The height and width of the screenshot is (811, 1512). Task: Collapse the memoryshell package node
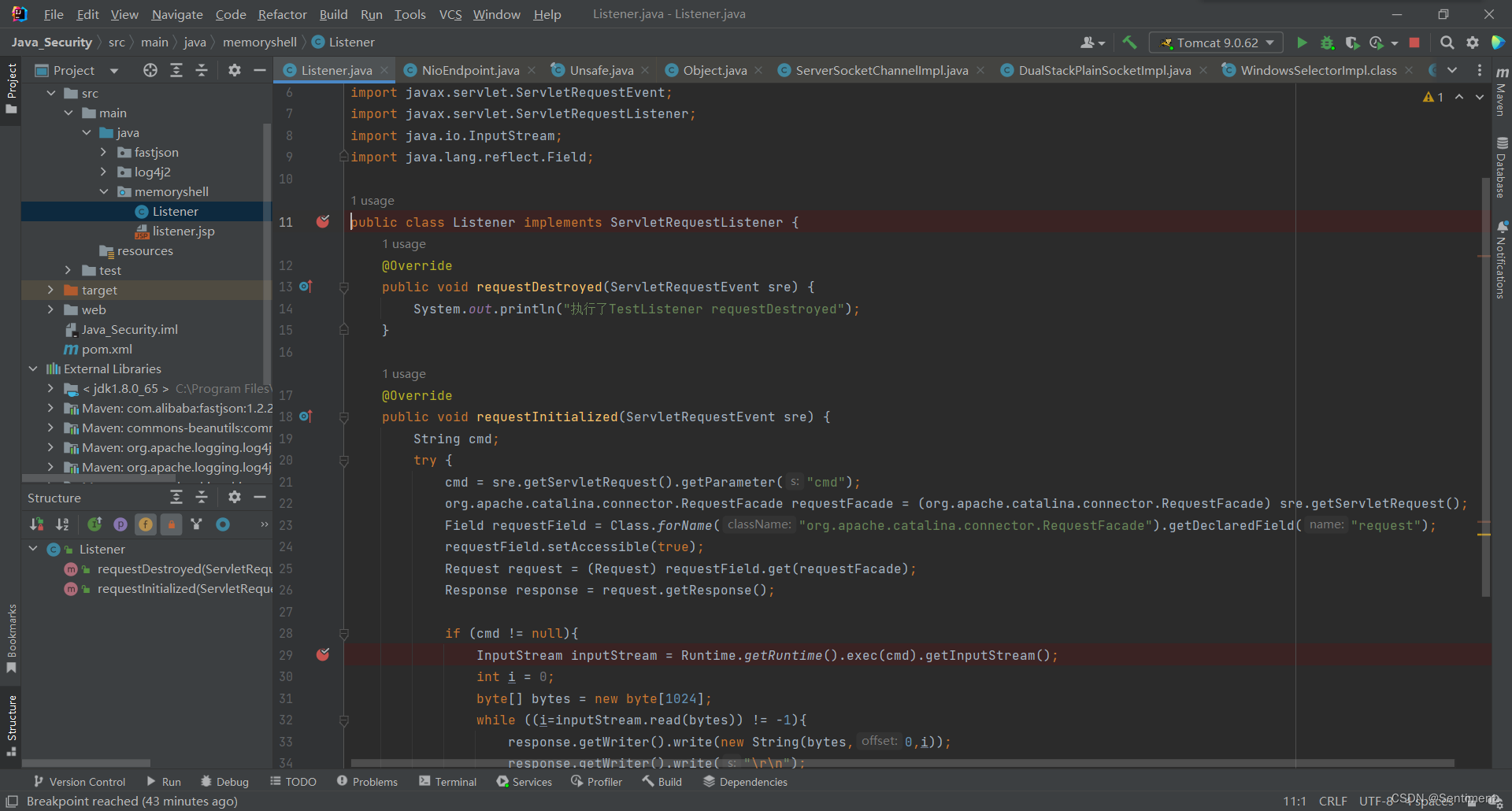(x=103, y=191)
